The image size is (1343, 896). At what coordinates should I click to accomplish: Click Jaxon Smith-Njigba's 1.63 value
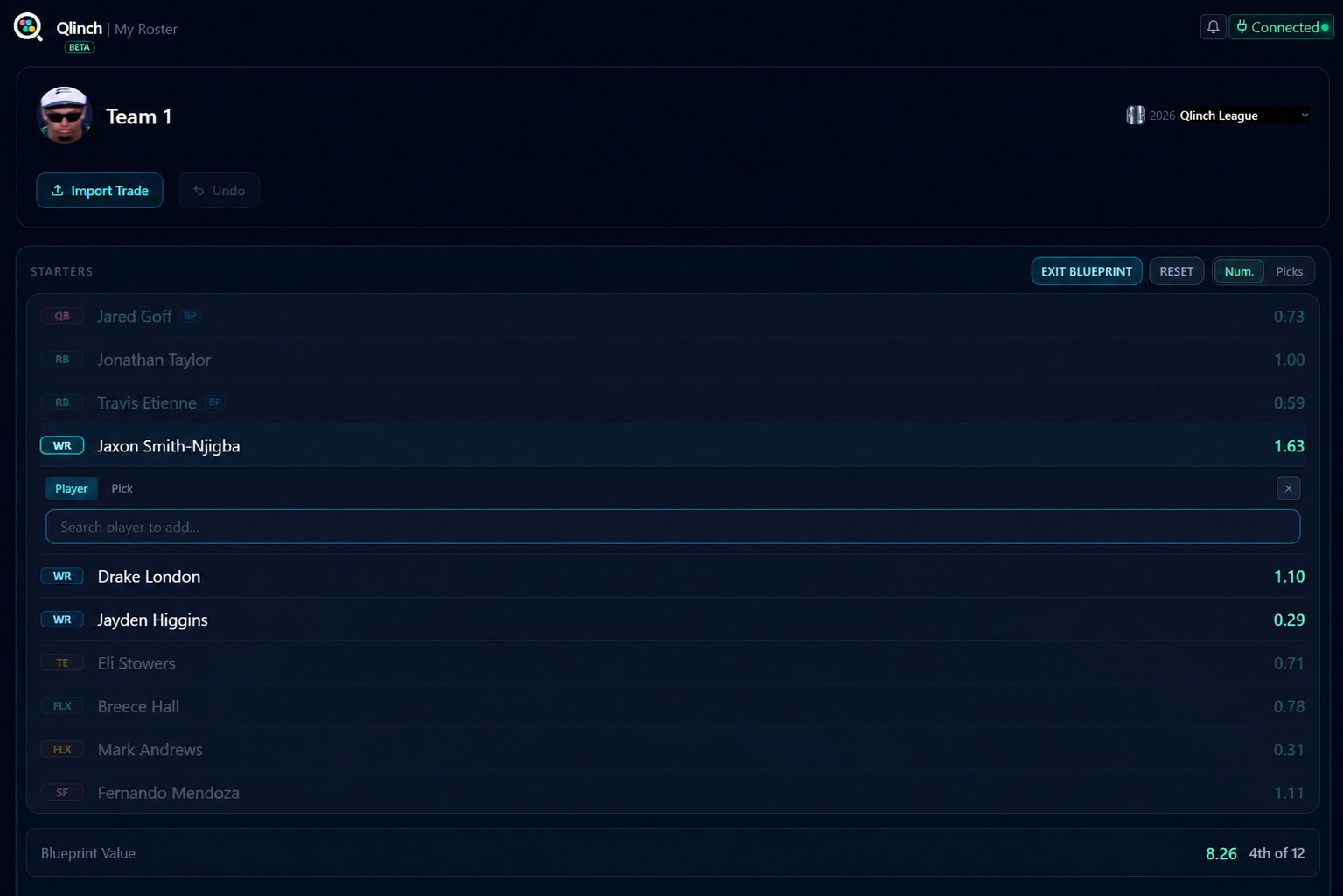1289,446
